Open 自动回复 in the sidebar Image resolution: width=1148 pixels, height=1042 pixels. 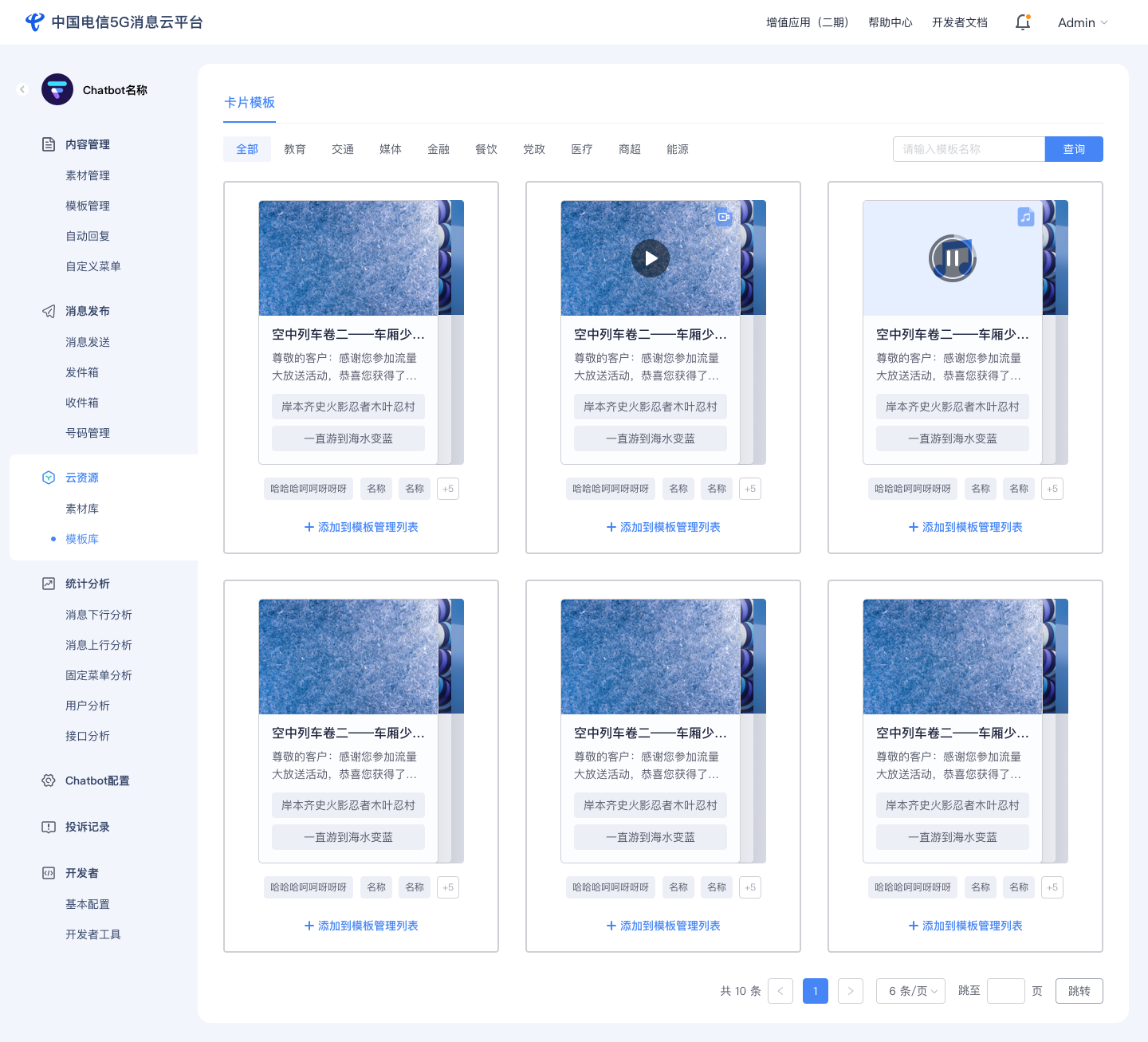[88, 236]
